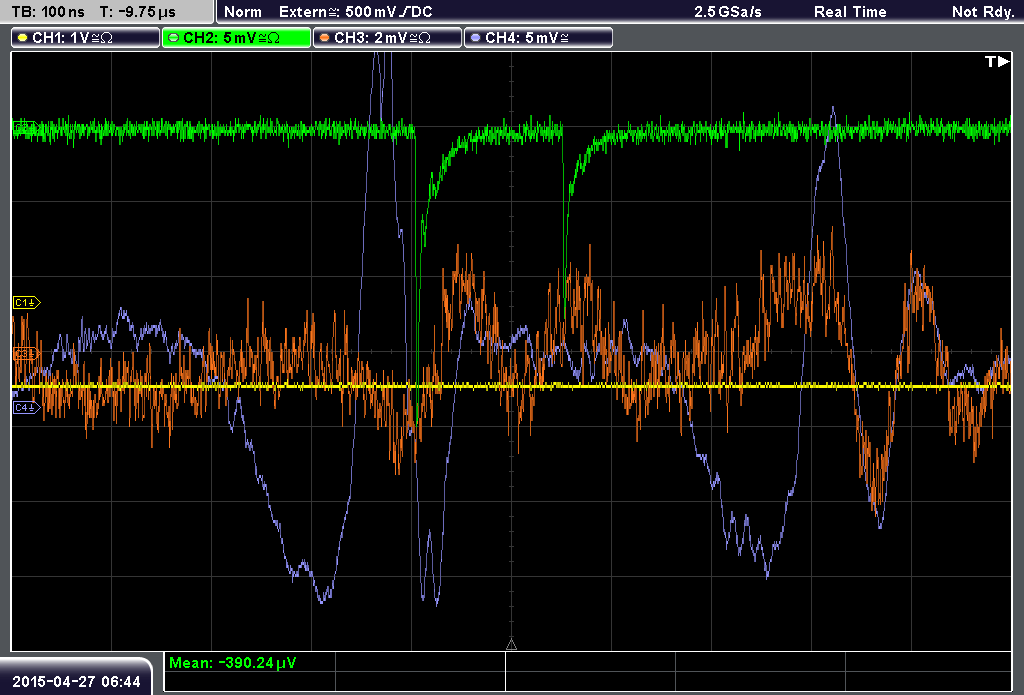Click the green C2 ground level marker
The height and width of the screenshot is (695, 1024).
pyautogui.click(x=27, y=127)
